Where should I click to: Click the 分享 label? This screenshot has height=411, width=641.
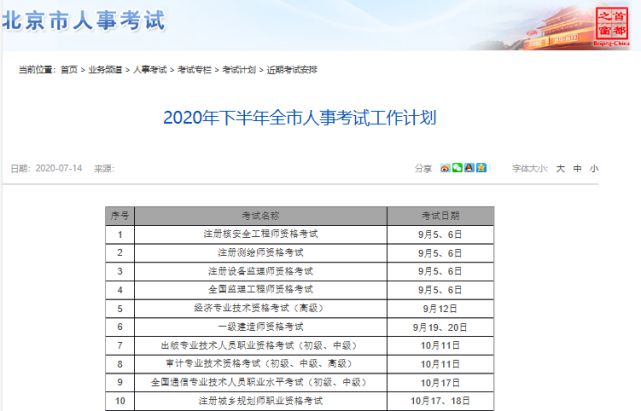[x=423, y=168]
